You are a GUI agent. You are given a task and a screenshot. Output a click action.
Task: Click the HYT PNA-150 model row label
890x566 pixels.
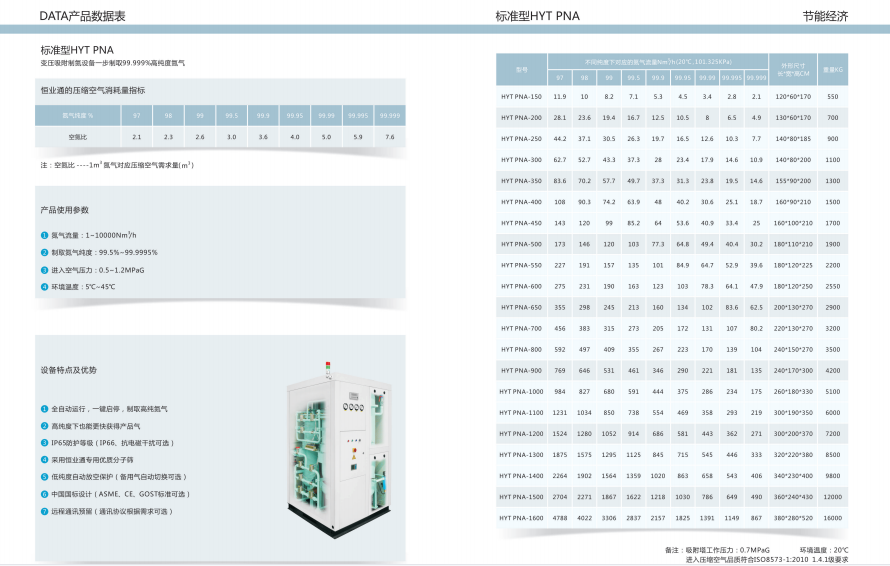521,96
